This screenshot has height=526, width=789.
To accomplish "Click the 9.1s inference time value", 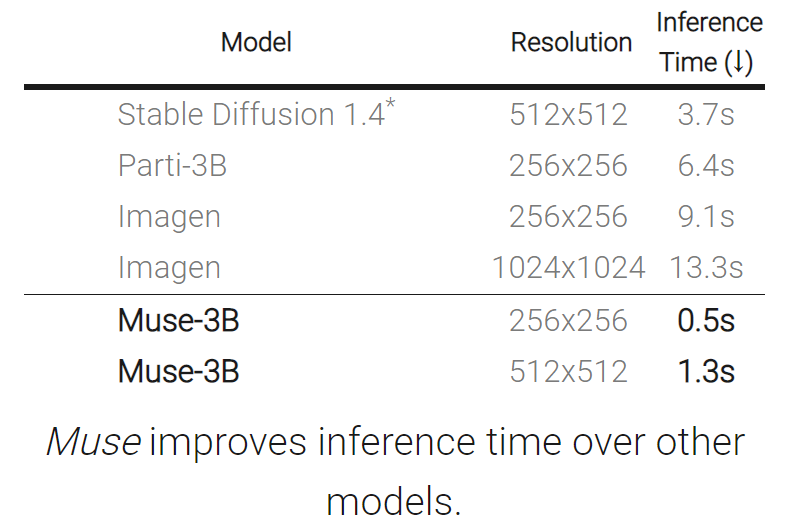I will (x=706, y=216).
